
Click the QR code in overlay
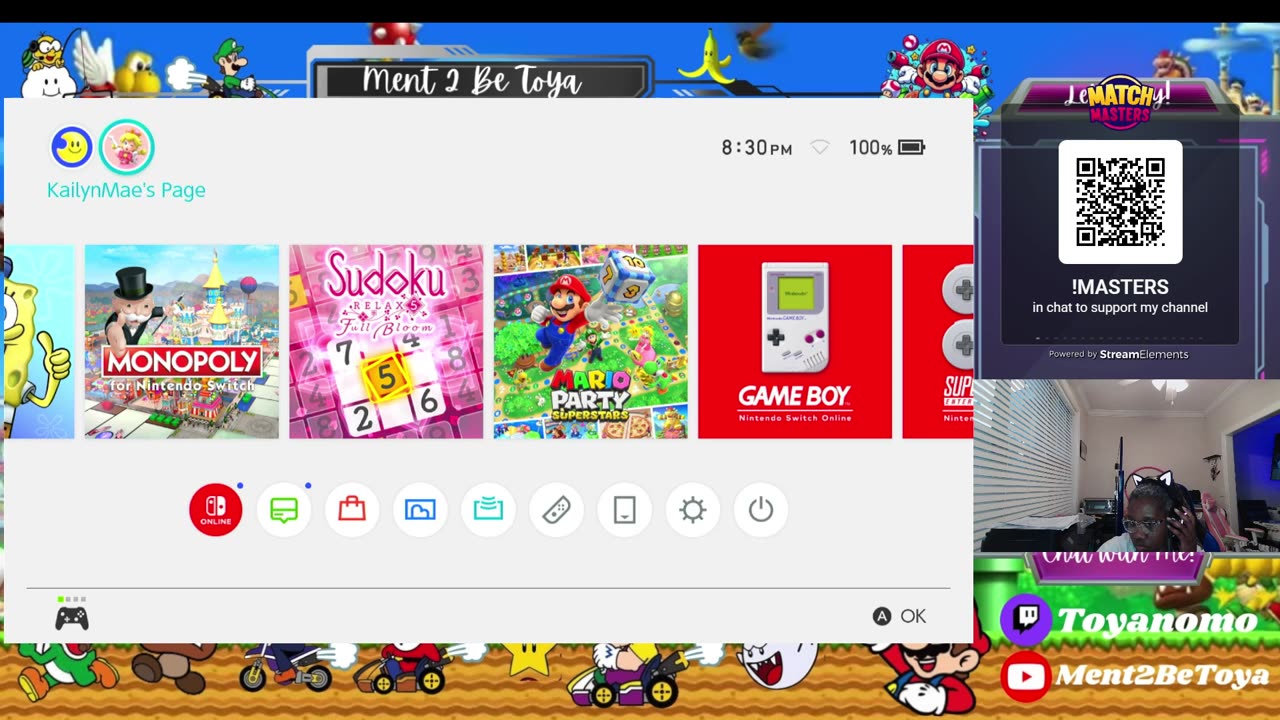tap(1120, 202)
